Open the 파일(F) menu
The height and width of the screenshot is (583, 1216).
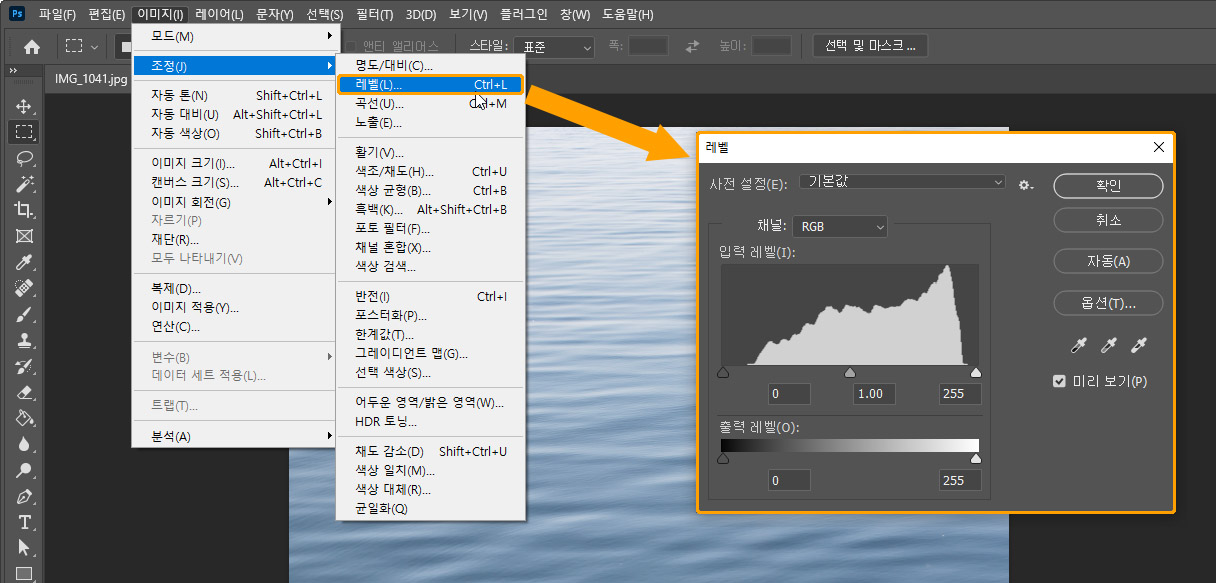pos(56,14)
